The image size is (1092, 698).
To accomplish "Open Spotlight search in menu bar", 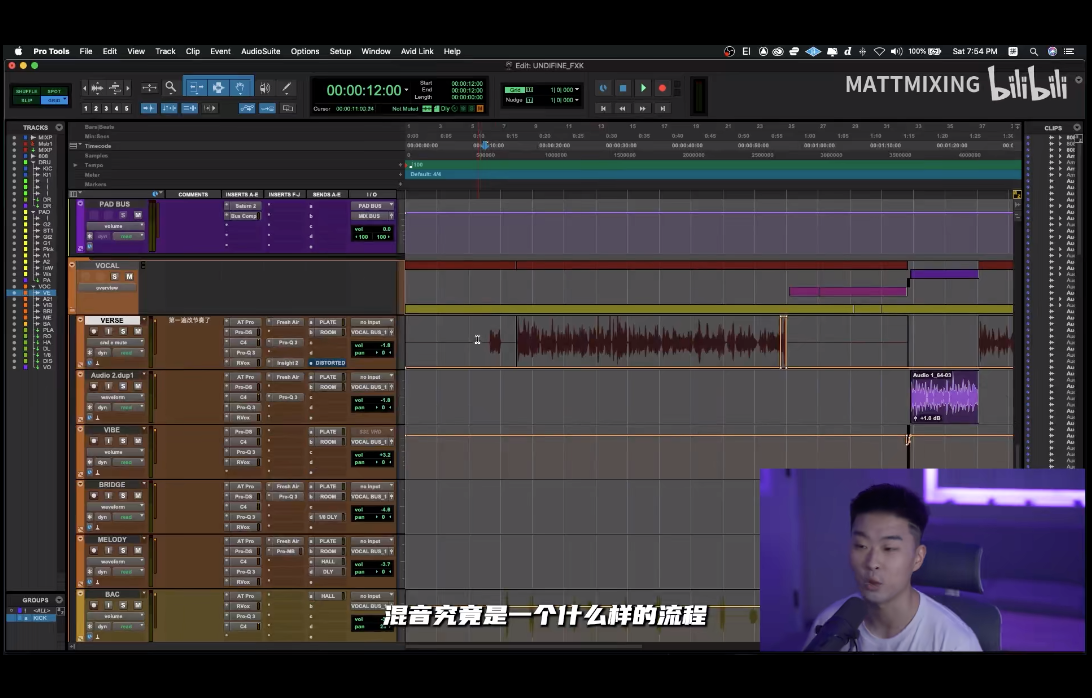I will pyautogui.click(x=1034, y=52).
